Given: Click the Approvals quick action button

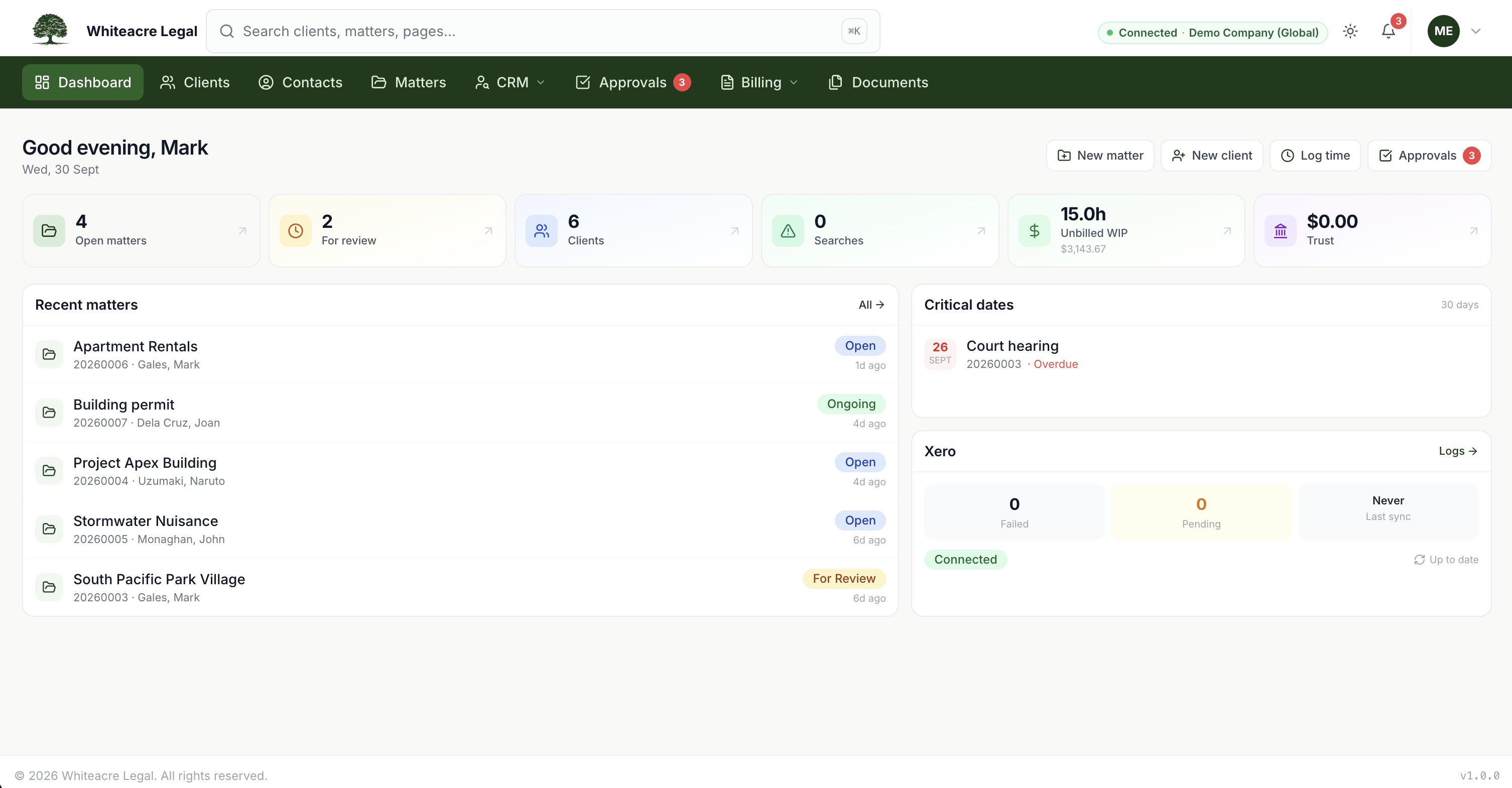Looking at the screenshot, I should pos(1429,156).
